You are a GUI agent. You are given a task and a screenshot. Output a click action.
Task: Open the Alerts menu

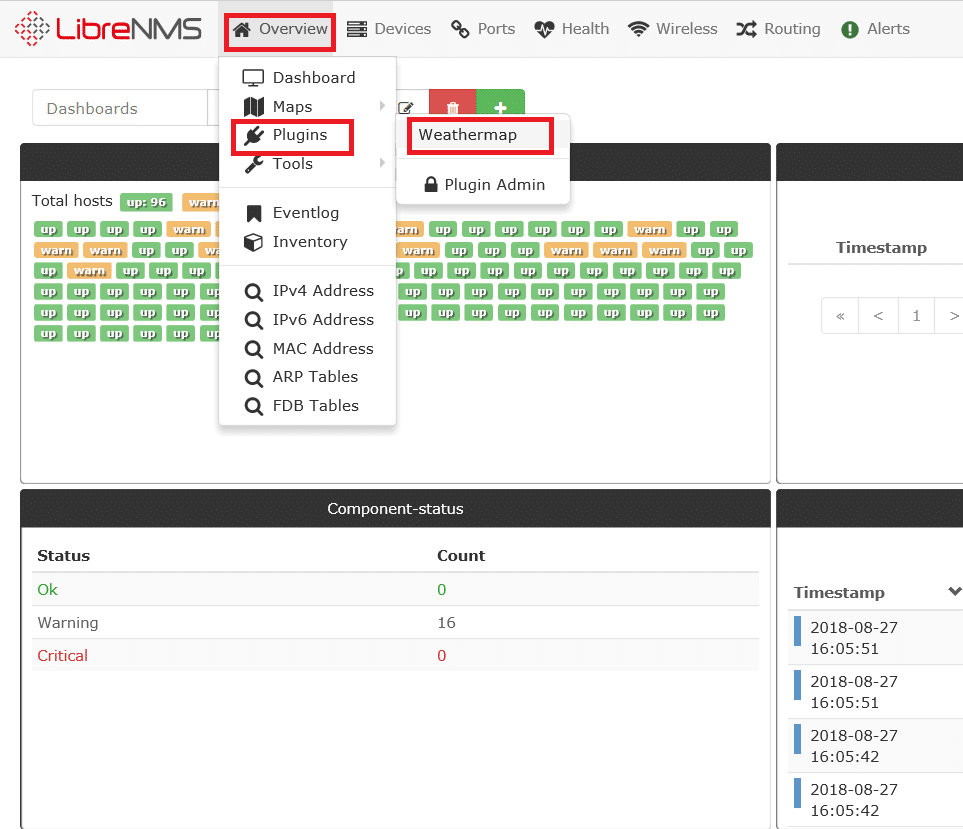click(x=875, y=29)
